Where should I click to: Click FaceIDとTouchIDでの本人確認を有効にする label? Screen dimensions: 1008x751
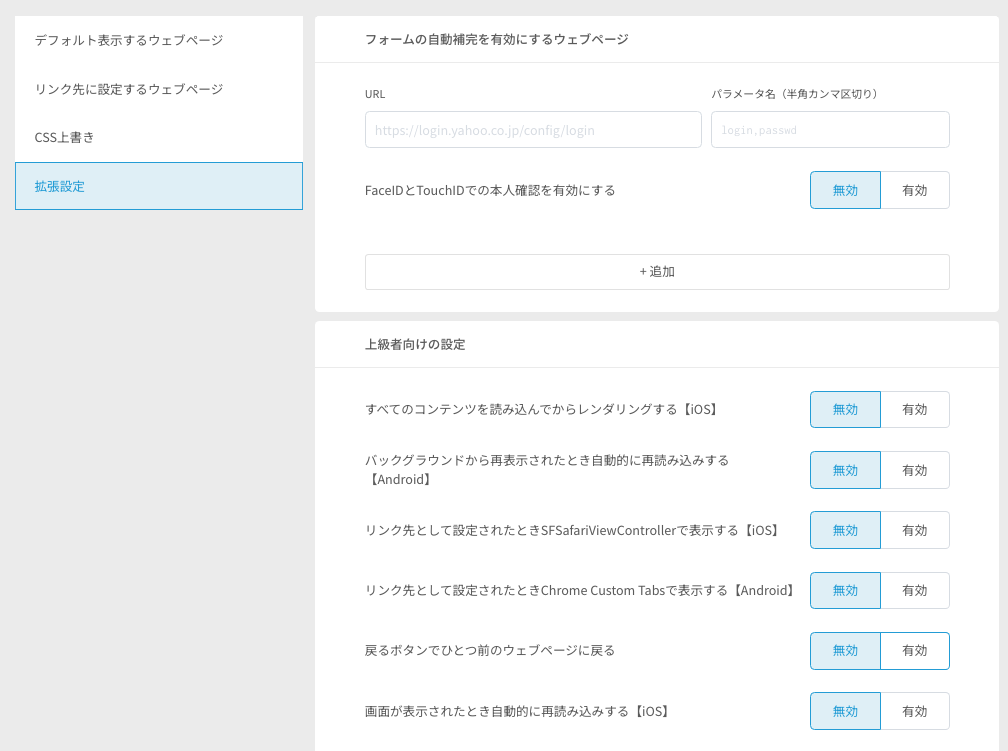point(490,190)
